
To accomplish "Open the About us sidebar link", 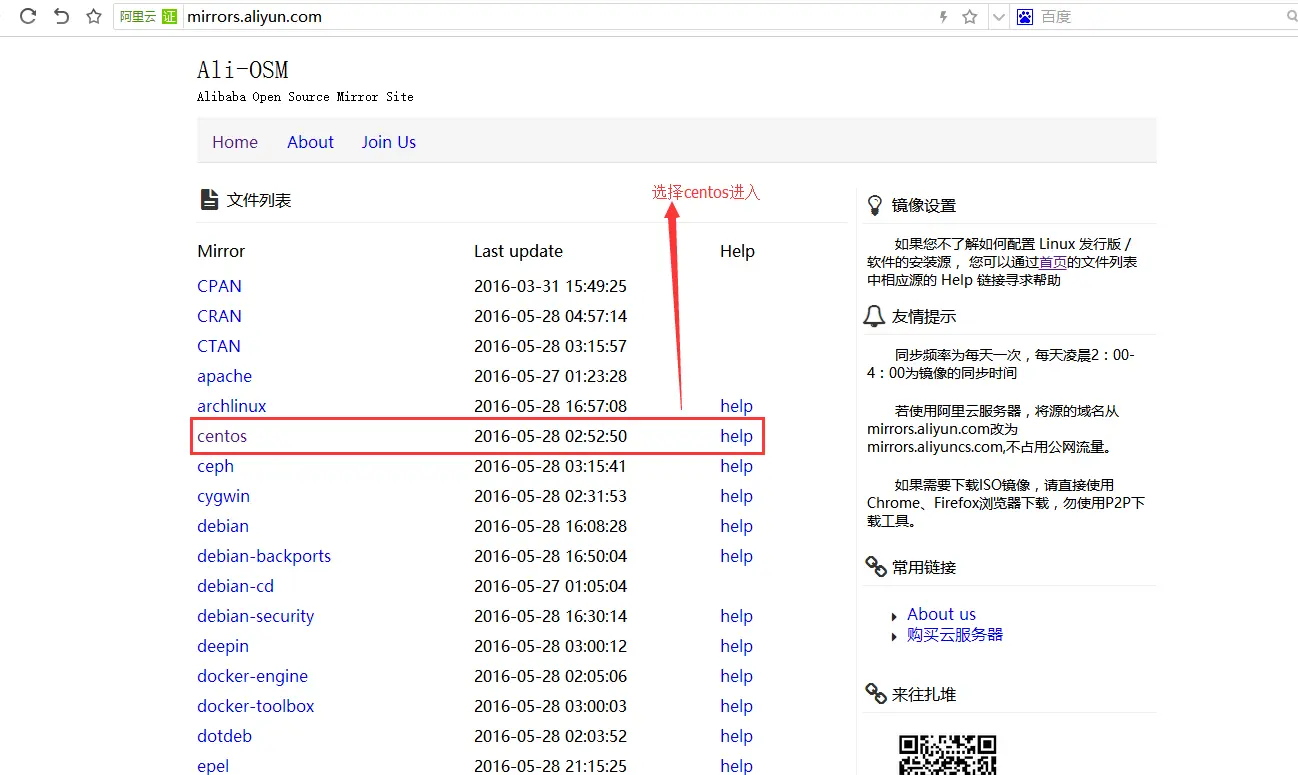I will point(941,614).
